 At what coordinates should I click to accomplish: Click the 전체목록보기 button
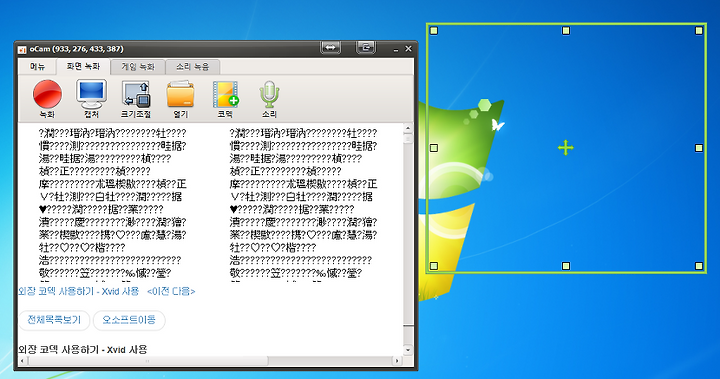(54, 320)
